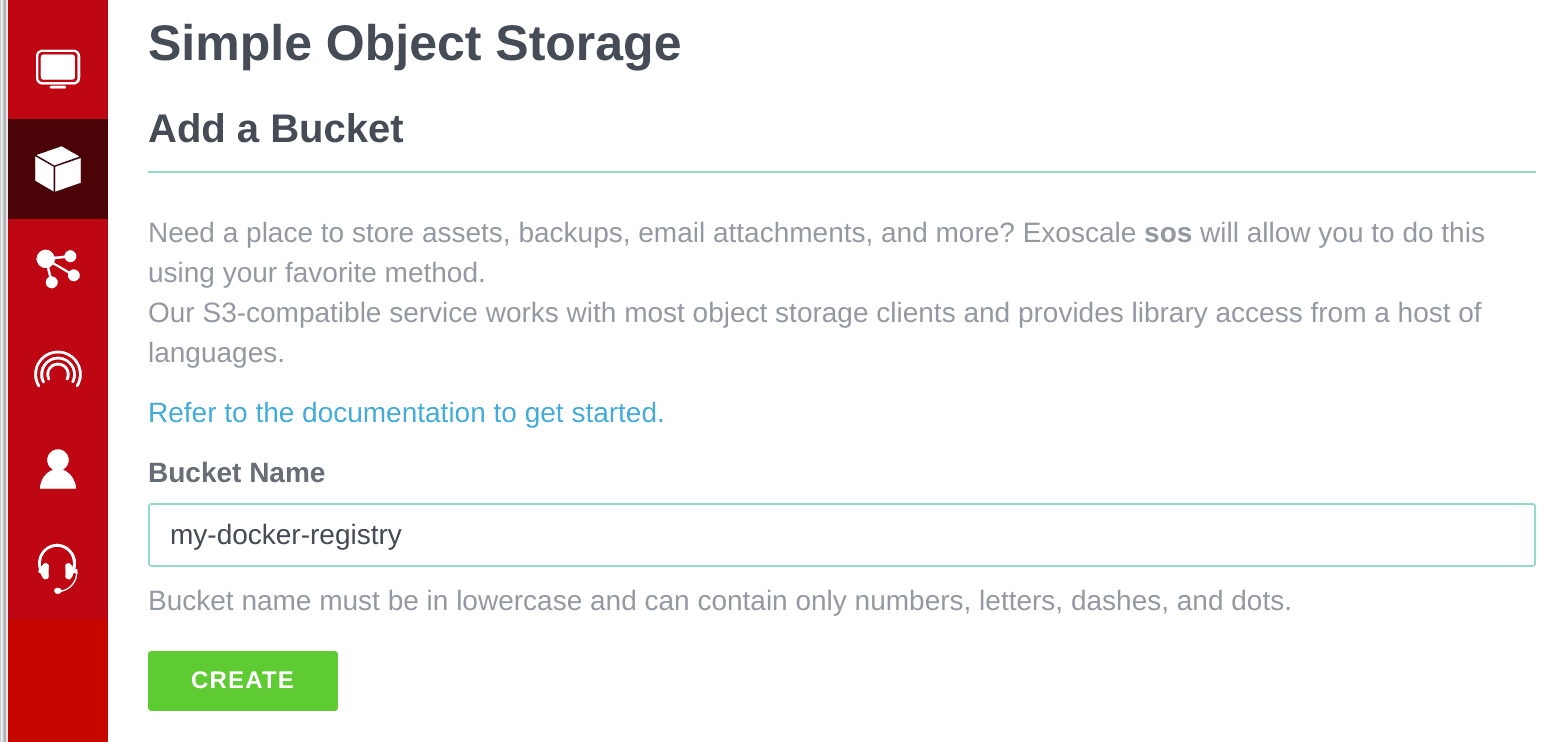Click the 'Simple Object Storage' page title
The image size is (1552, 742).
point(414,44)
